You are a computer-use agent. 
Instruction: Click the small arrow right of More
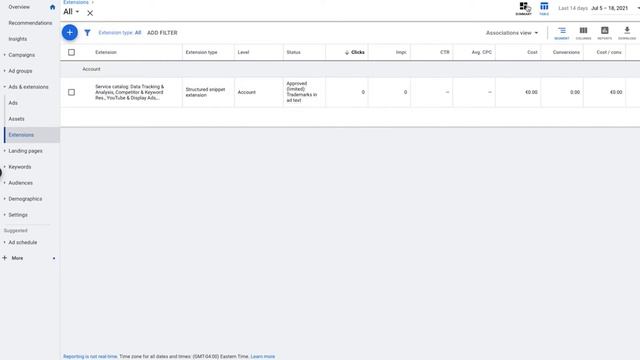[54, 258]
